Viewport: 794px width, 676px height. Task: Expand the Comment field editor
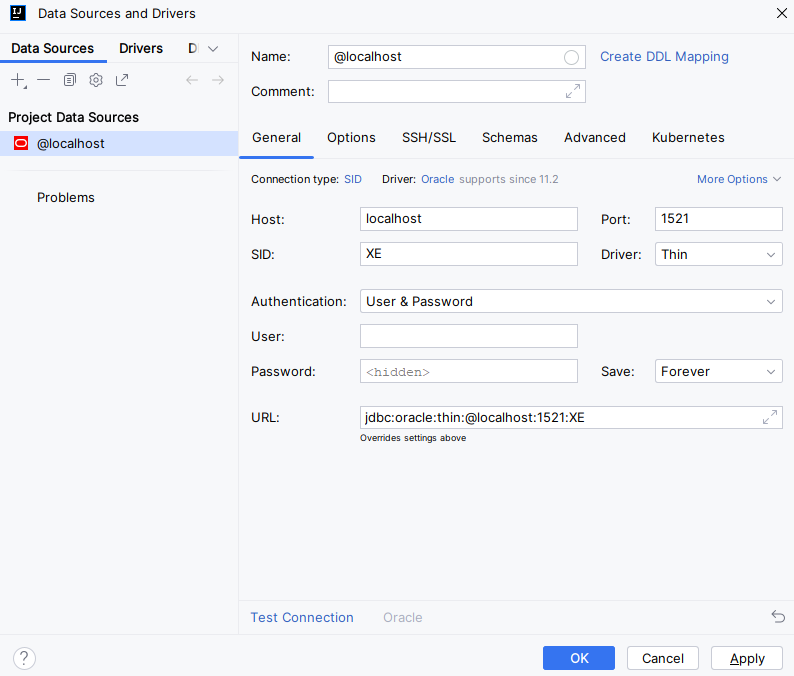coord(573,92)
